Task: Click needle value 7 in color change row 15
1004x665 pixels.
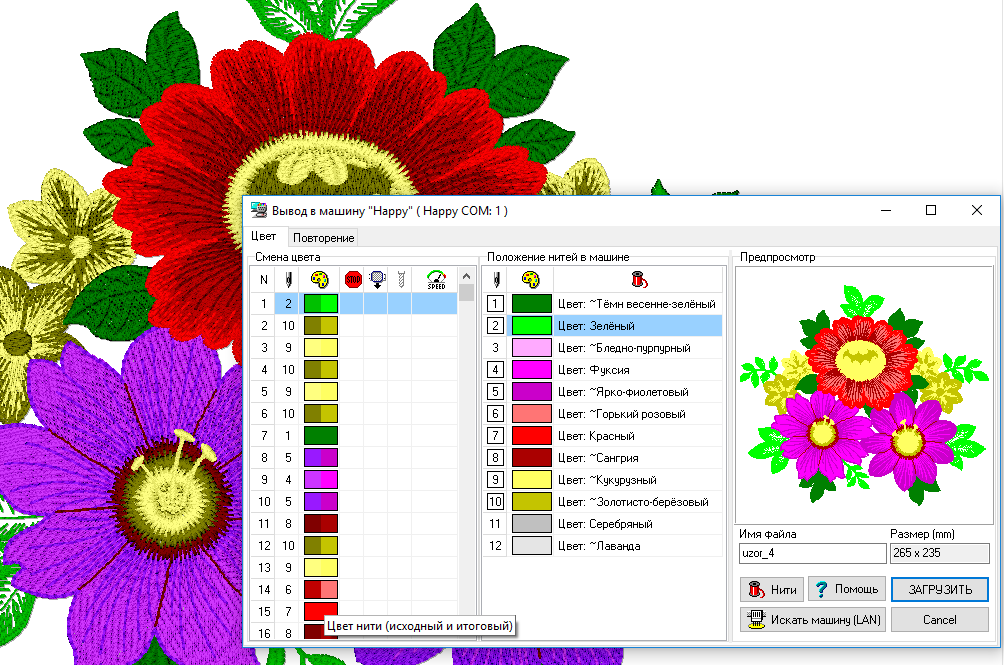Action: (288, 611)
